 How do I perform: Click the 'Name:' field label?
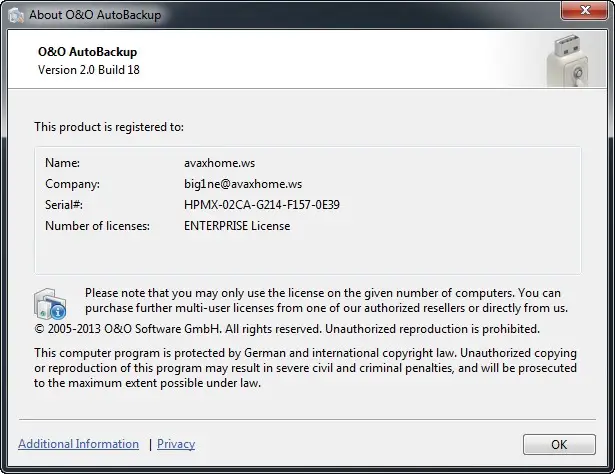62,163
